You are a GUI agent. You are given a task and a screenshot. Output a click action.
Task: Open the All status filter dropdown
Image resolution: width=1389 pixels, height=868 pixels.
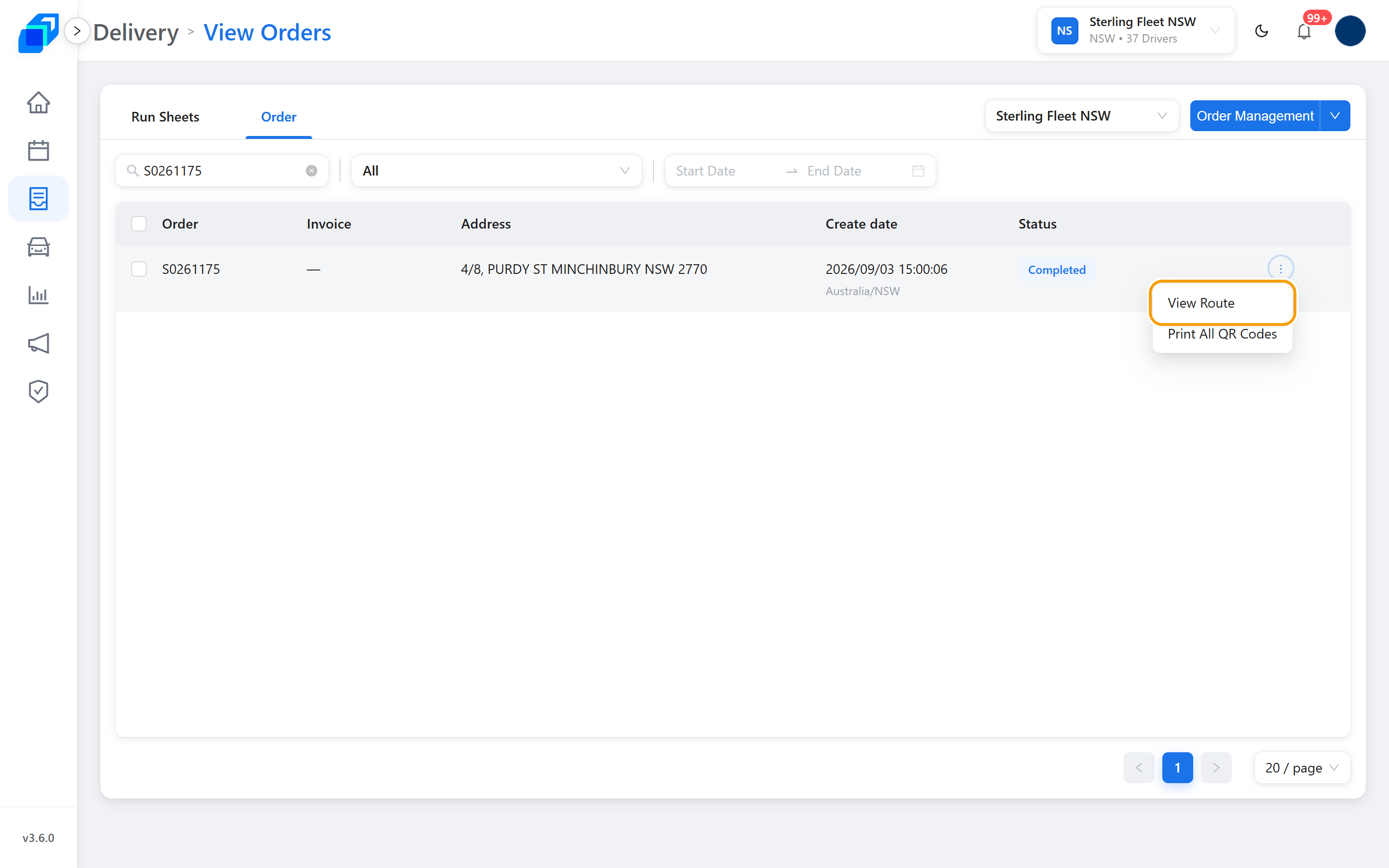pos(496,171)
